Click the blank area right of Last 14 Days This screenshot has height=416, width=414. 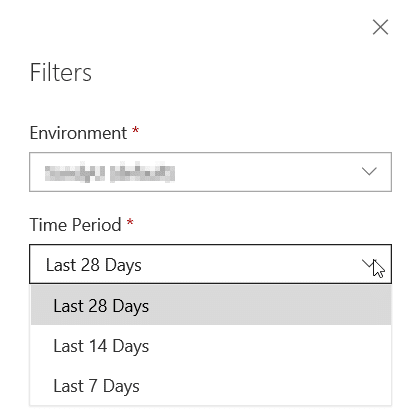coord(270,346)
